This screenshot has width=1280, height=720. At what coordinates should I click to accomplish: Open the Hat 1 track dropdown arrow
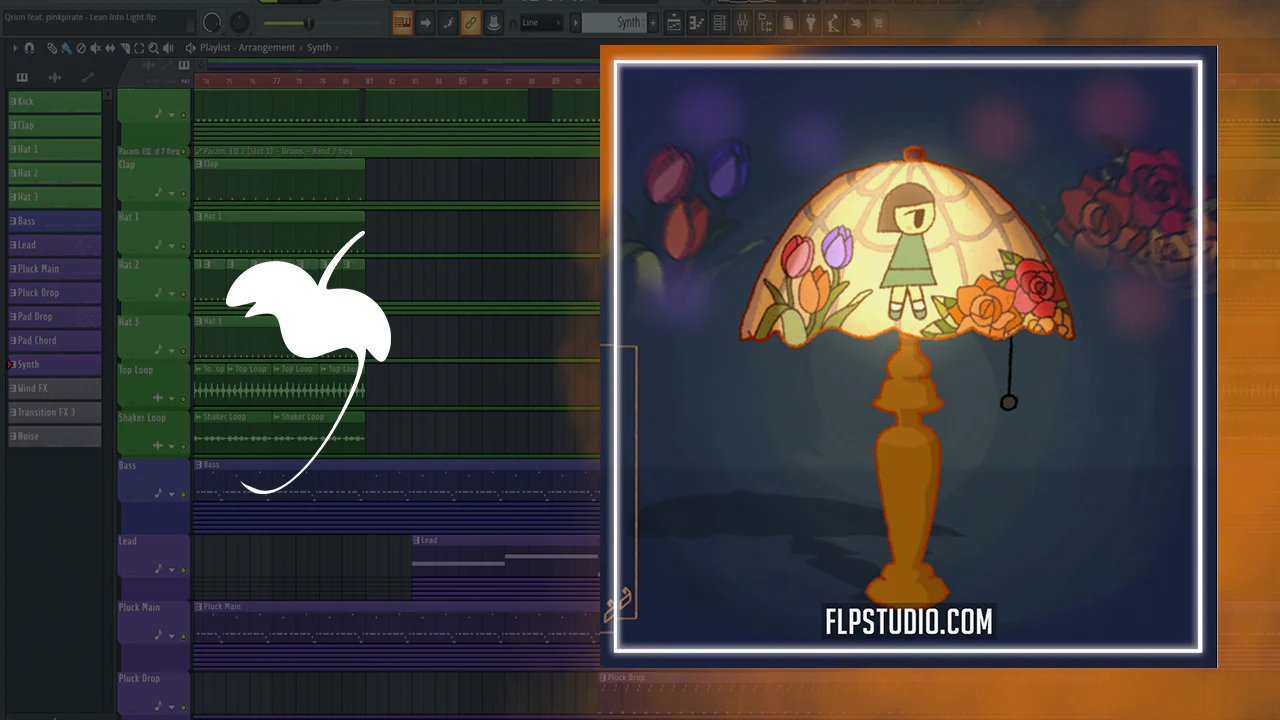pos(171,246)
